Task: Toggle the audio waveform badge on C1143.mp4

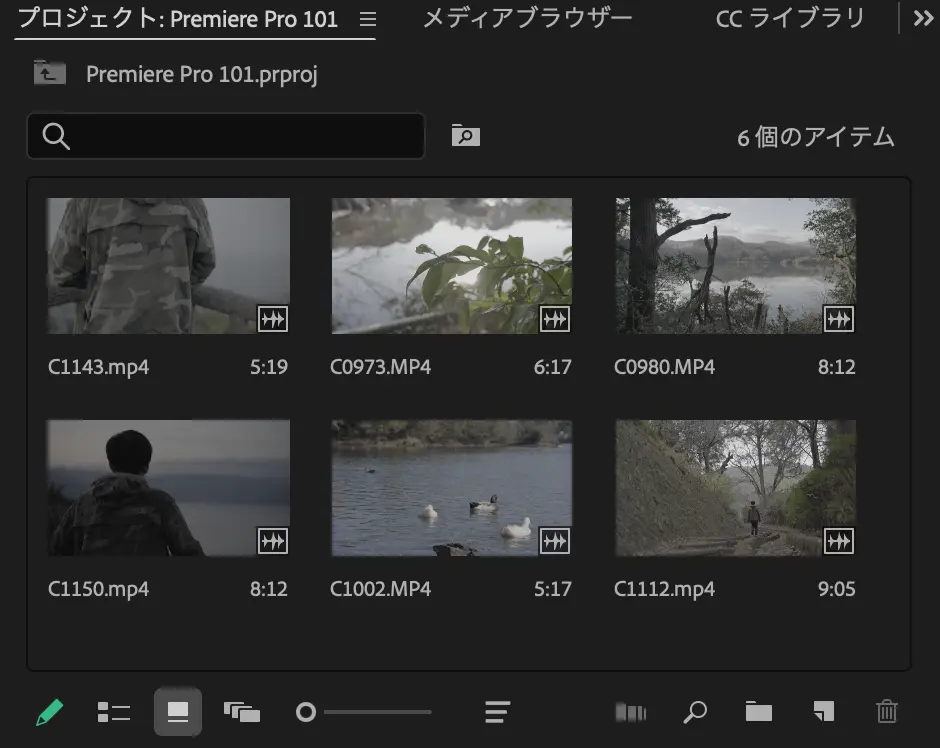Action: [274, 319]
